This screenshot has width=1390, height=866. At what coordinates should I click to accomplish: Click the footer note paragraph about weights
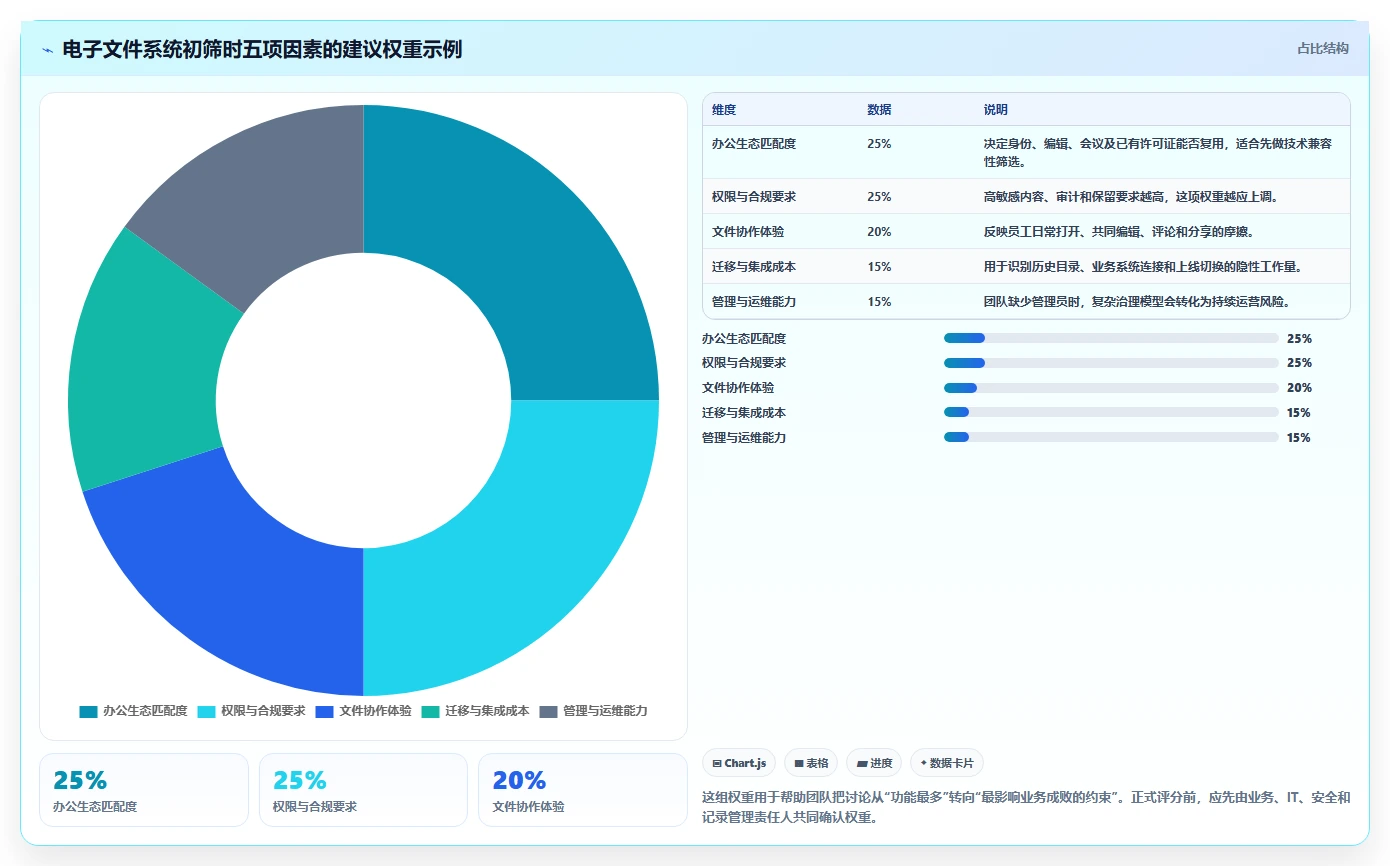[1026, 807]
